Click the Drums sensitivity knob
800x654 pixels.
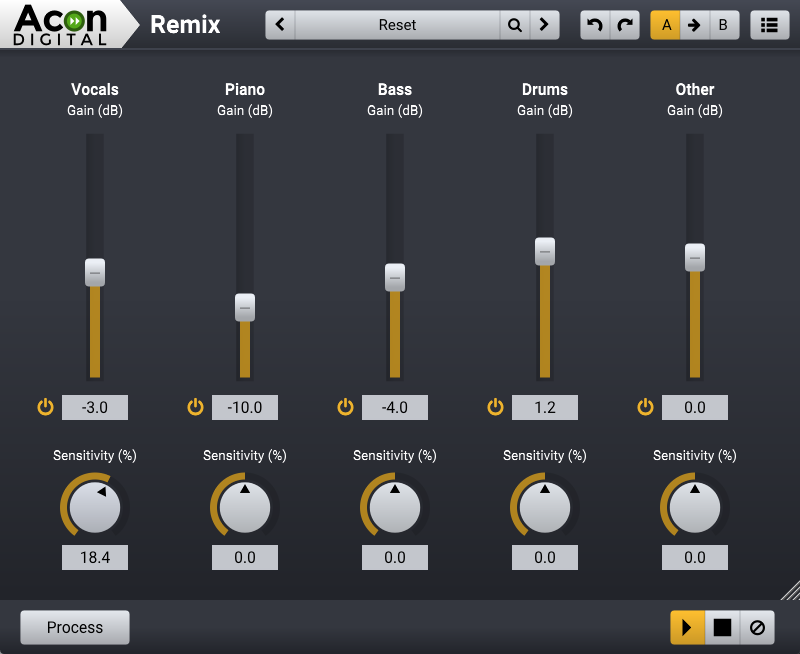pyautogui.click(x=545, y=507)
